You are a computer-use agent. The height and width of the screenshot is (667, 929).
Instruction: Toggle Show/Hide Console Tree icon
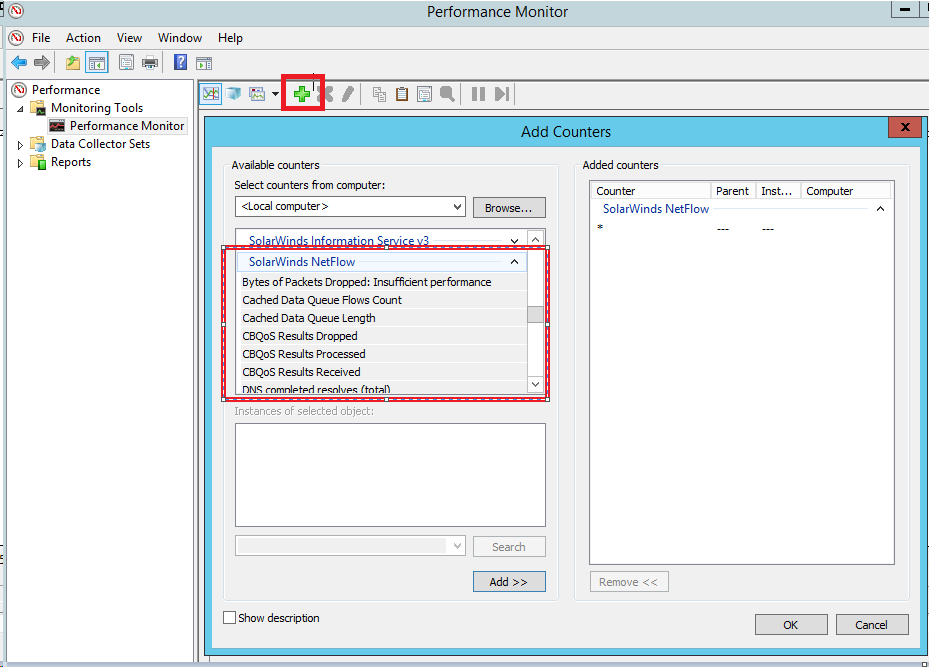tap(97, 62)
